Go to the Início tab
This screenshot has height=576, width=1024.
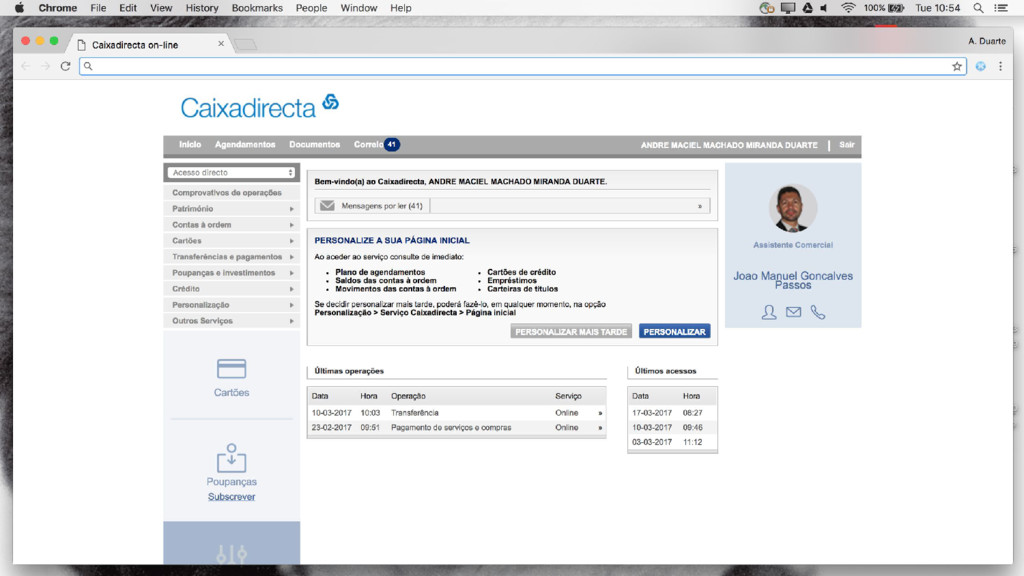coord(190,144)
